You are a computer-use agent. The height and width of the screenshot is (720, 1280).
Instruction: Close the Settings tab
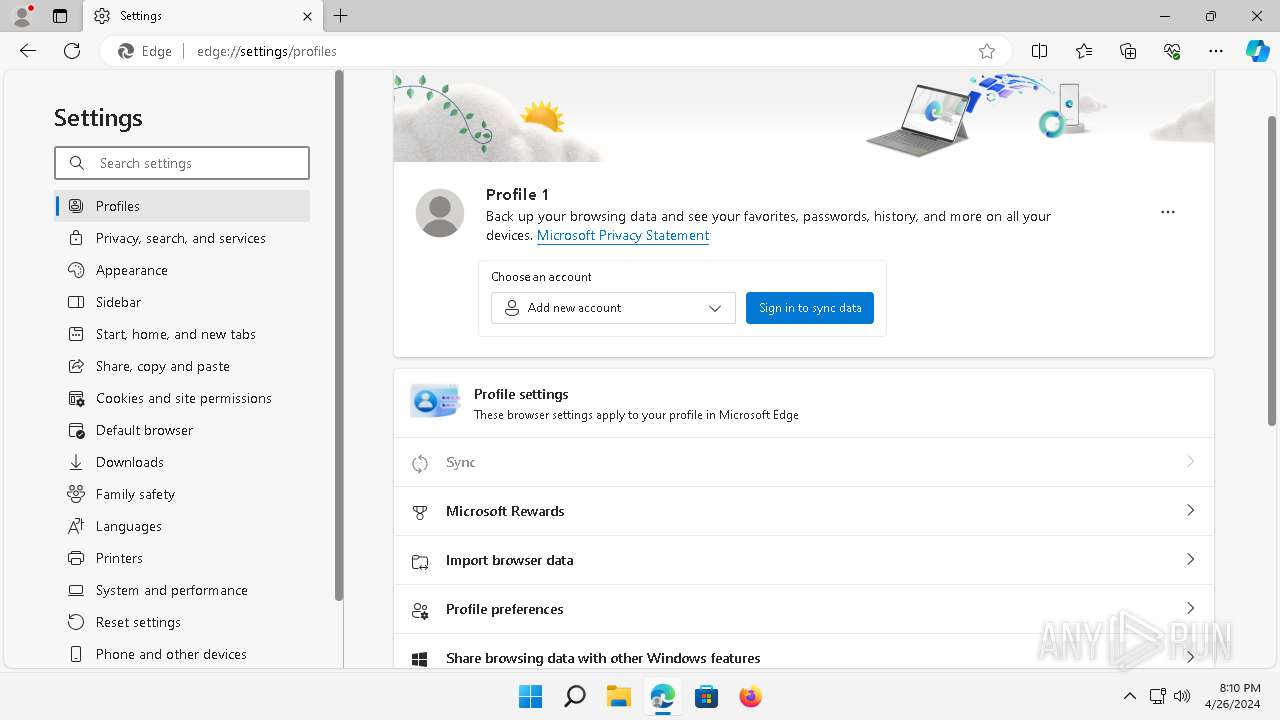click(308, 16)
